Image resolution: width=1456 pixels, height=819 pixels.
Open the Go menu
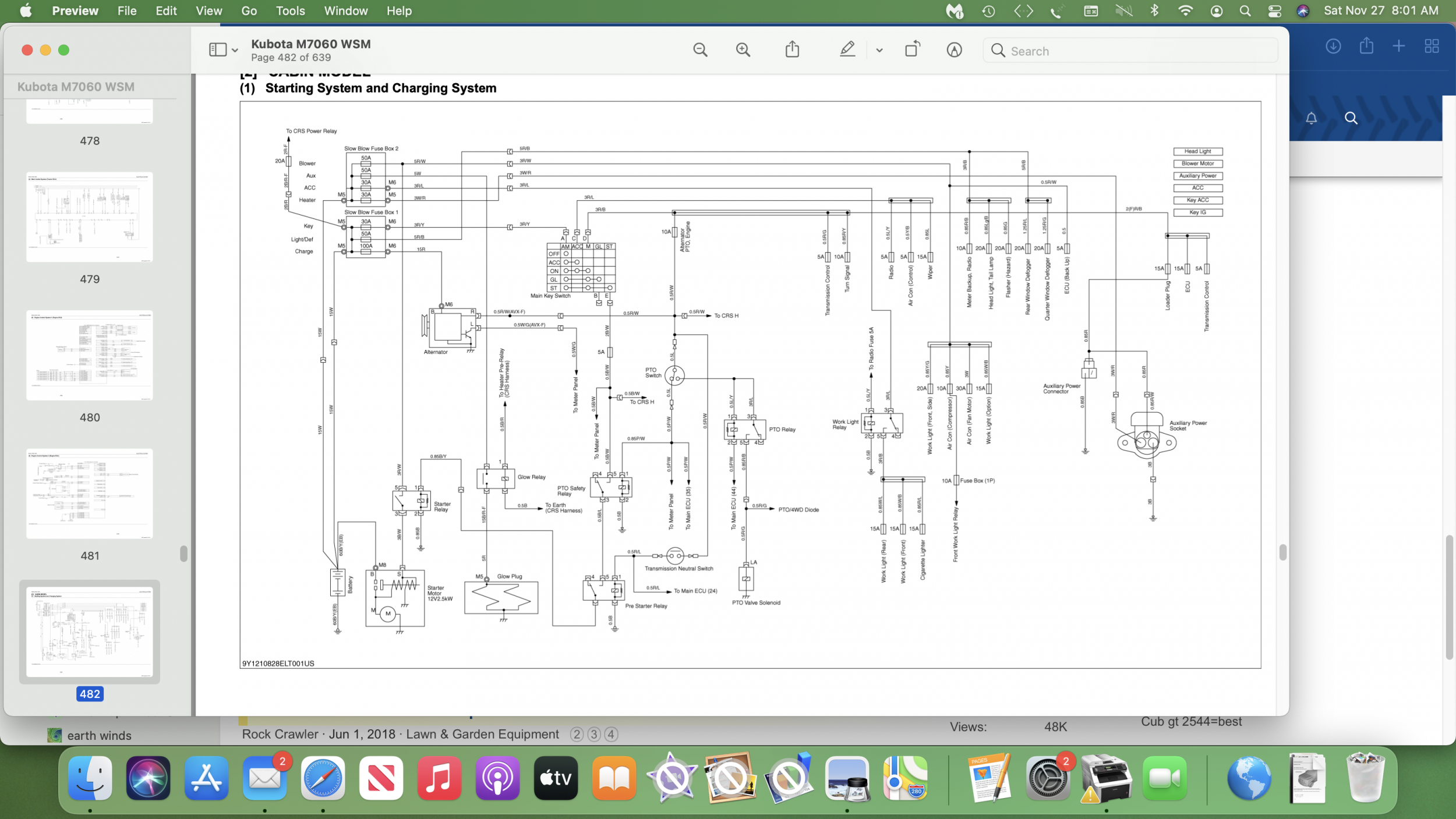249,10
